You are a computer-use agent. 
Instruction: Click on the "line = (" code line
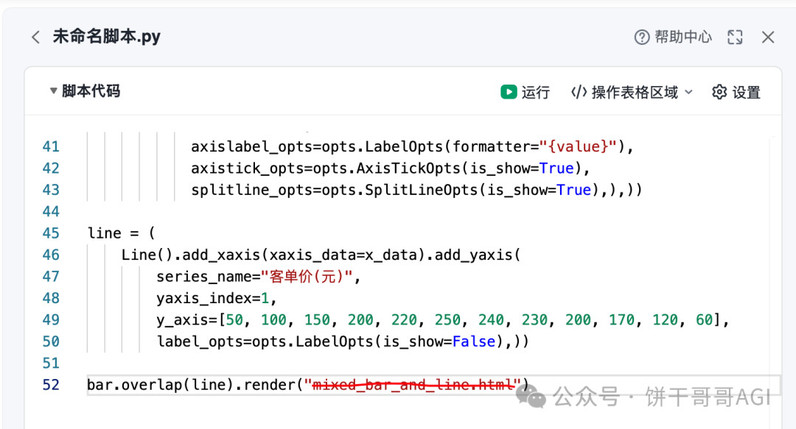[x=121, y=233]
